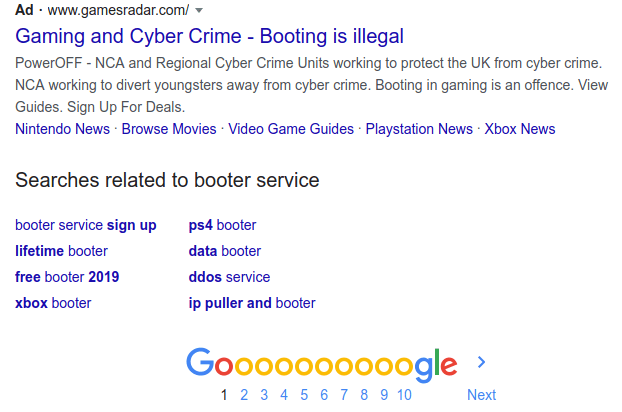Open "Gaming and Cyber Crime" ad headline
622x412 pixels.
coord(209,37)
